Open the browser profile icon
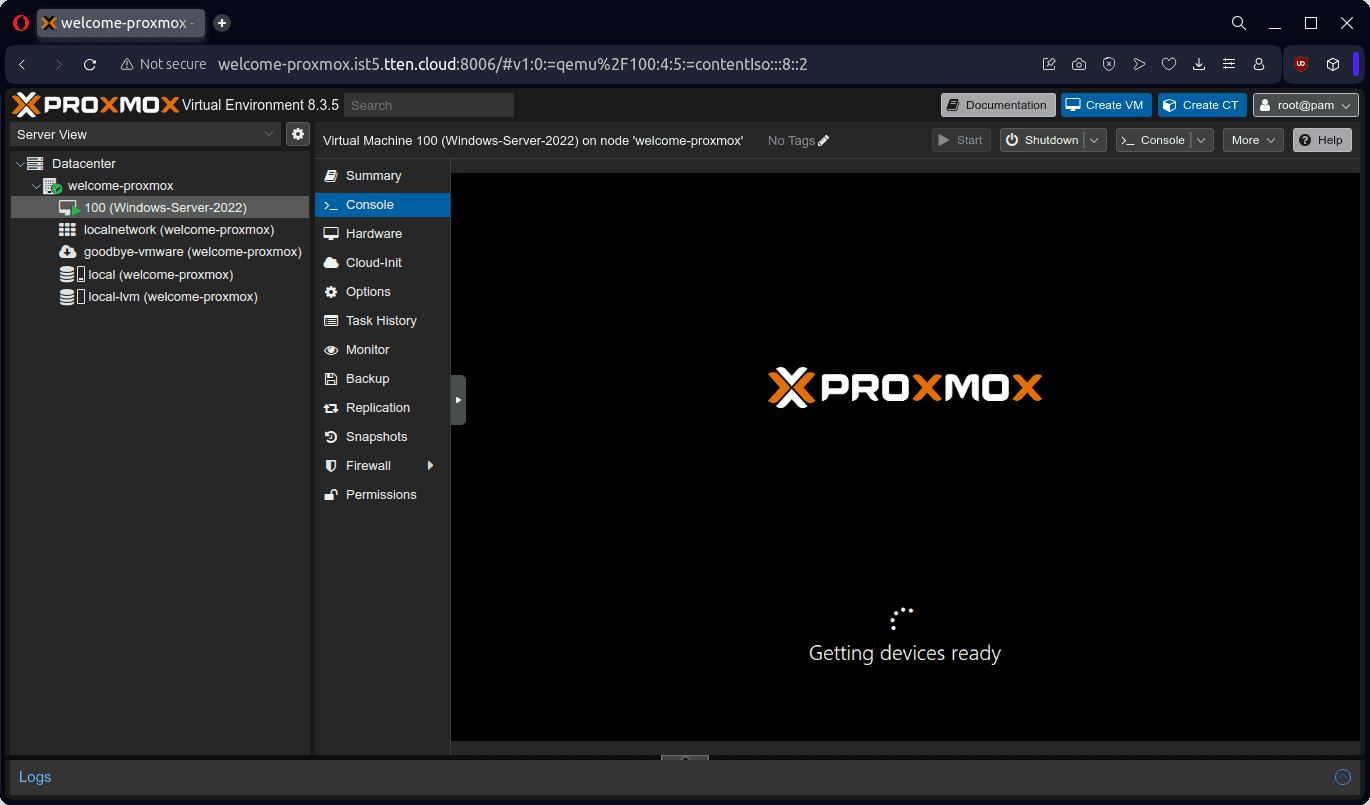 [x=1259, y=64]
